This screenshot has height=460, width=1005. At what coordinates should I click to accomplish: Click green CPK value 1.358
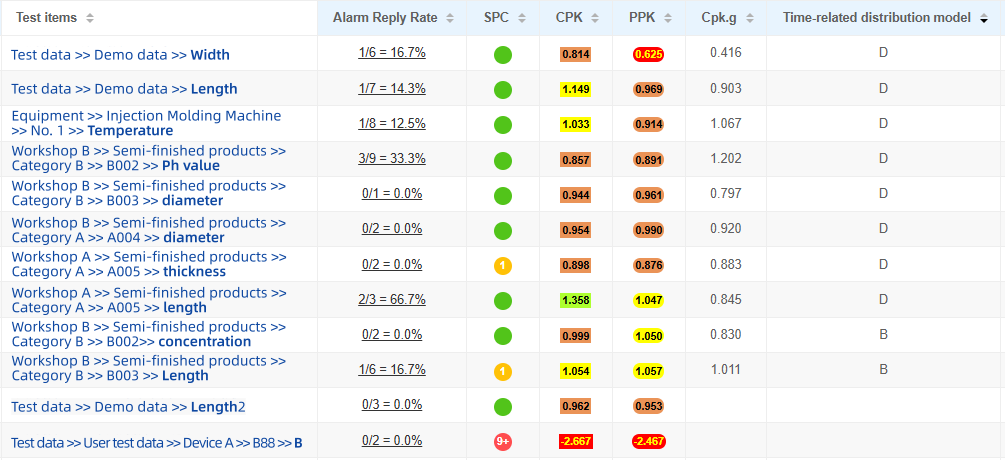click(x=575, y=300)
